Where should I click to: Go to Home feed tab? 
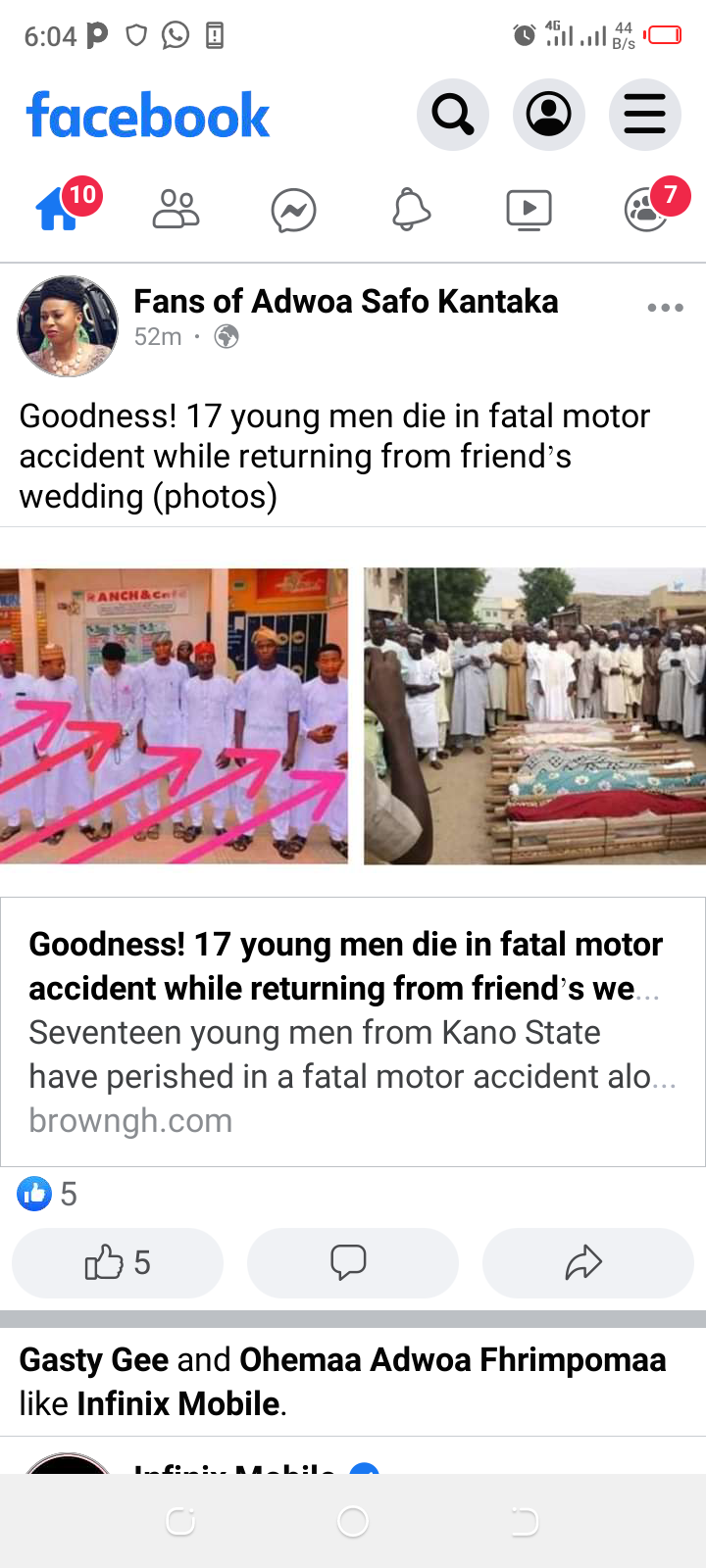click(x=59, y=209)
